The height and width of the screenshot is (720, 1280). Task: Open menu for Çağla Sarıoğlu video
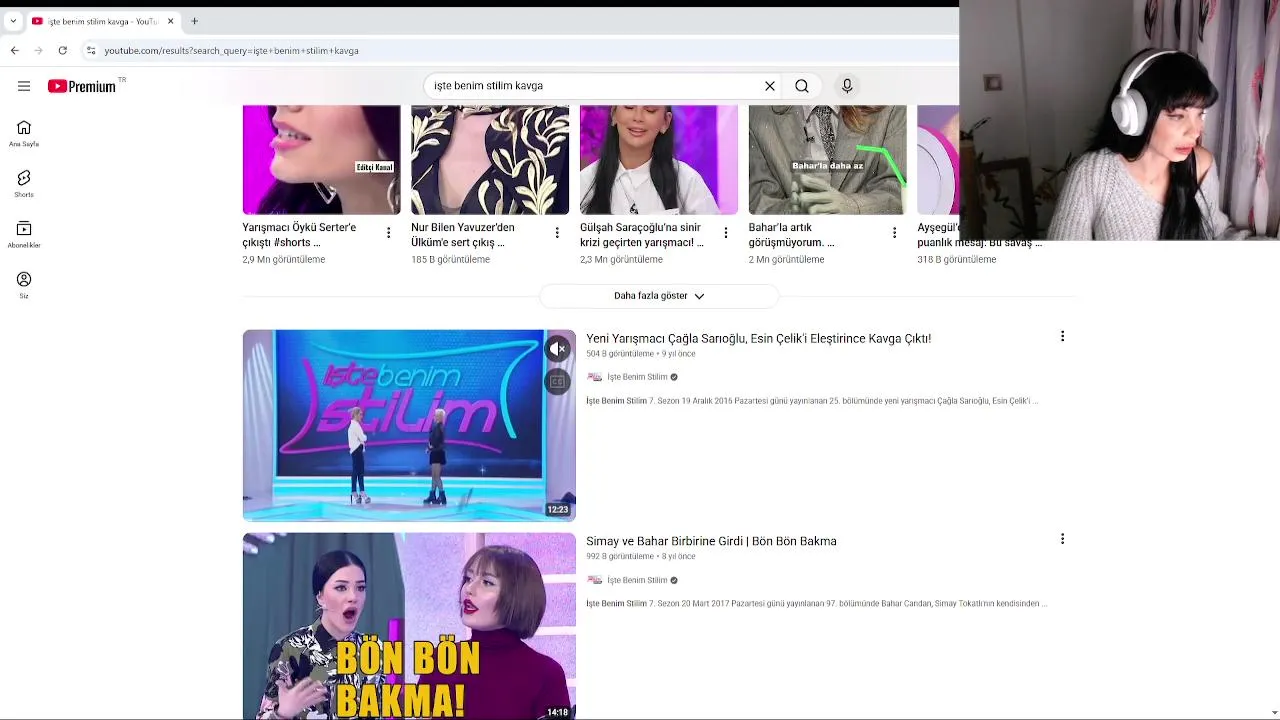click(x=1062, y=336)
